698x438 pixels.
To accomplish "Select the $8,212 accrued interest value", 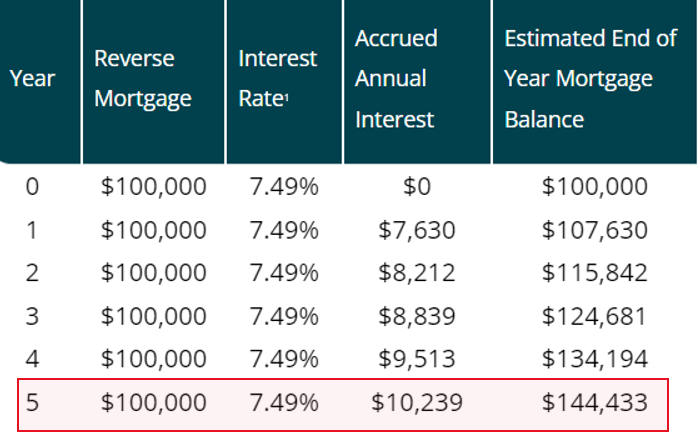I will pos(417,272).
